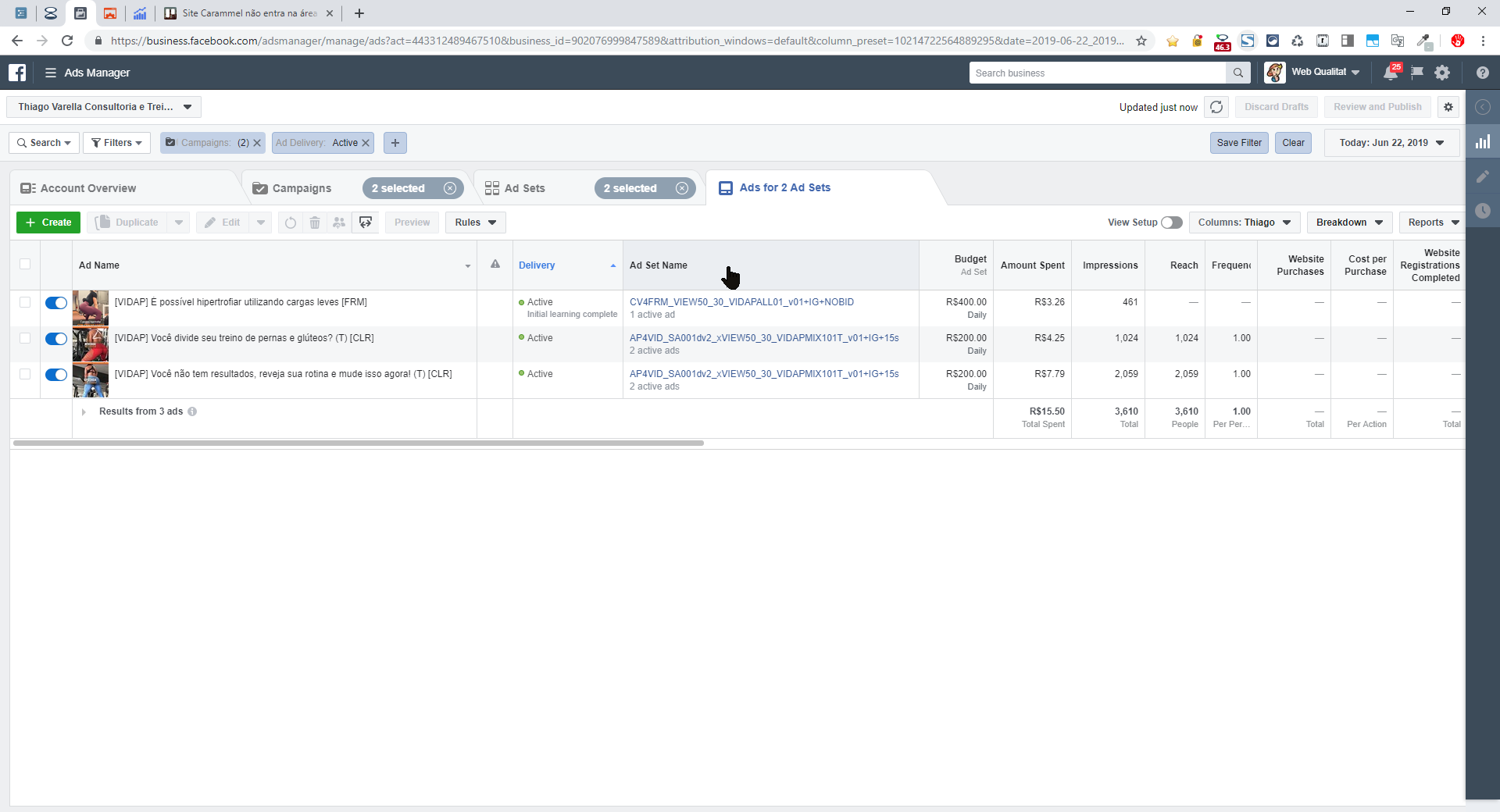The height and width of the screenshot is (812, 1500).
Task: Open the charts panel in right sidebar
Action: (x=1482, y=142)
